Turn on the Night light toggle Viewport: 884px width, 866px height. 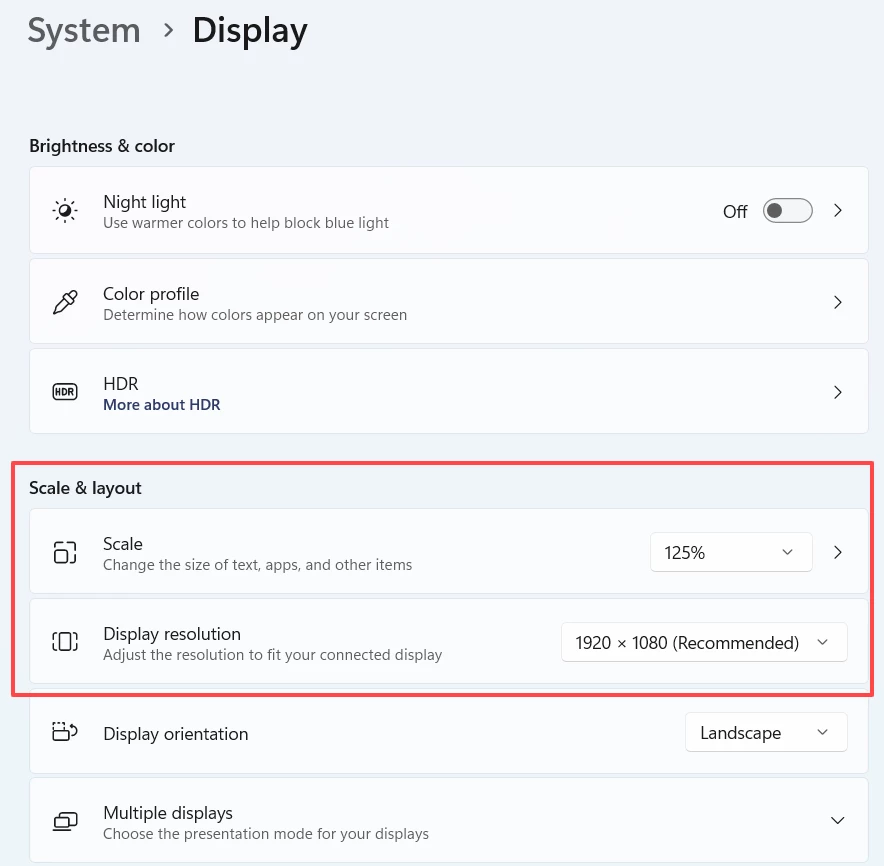point(788,211)
